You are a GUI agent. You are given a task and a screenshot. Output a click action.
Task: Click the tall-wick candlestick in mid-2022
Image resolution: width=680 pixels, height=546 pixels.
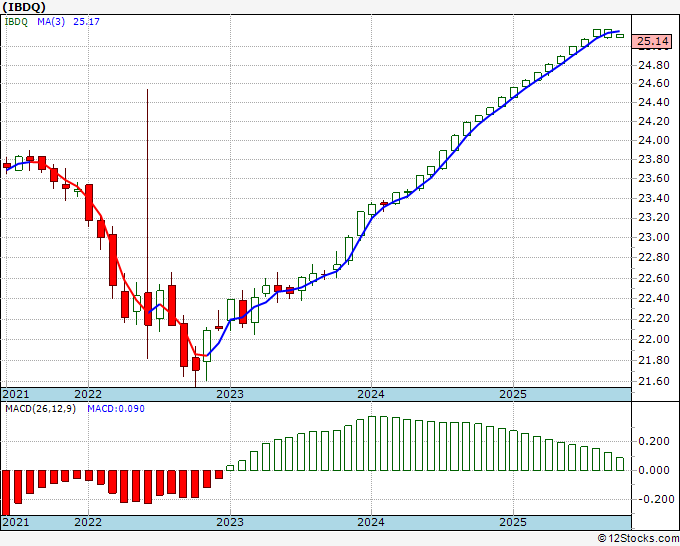pyautogui.click(x=148, y=309)
